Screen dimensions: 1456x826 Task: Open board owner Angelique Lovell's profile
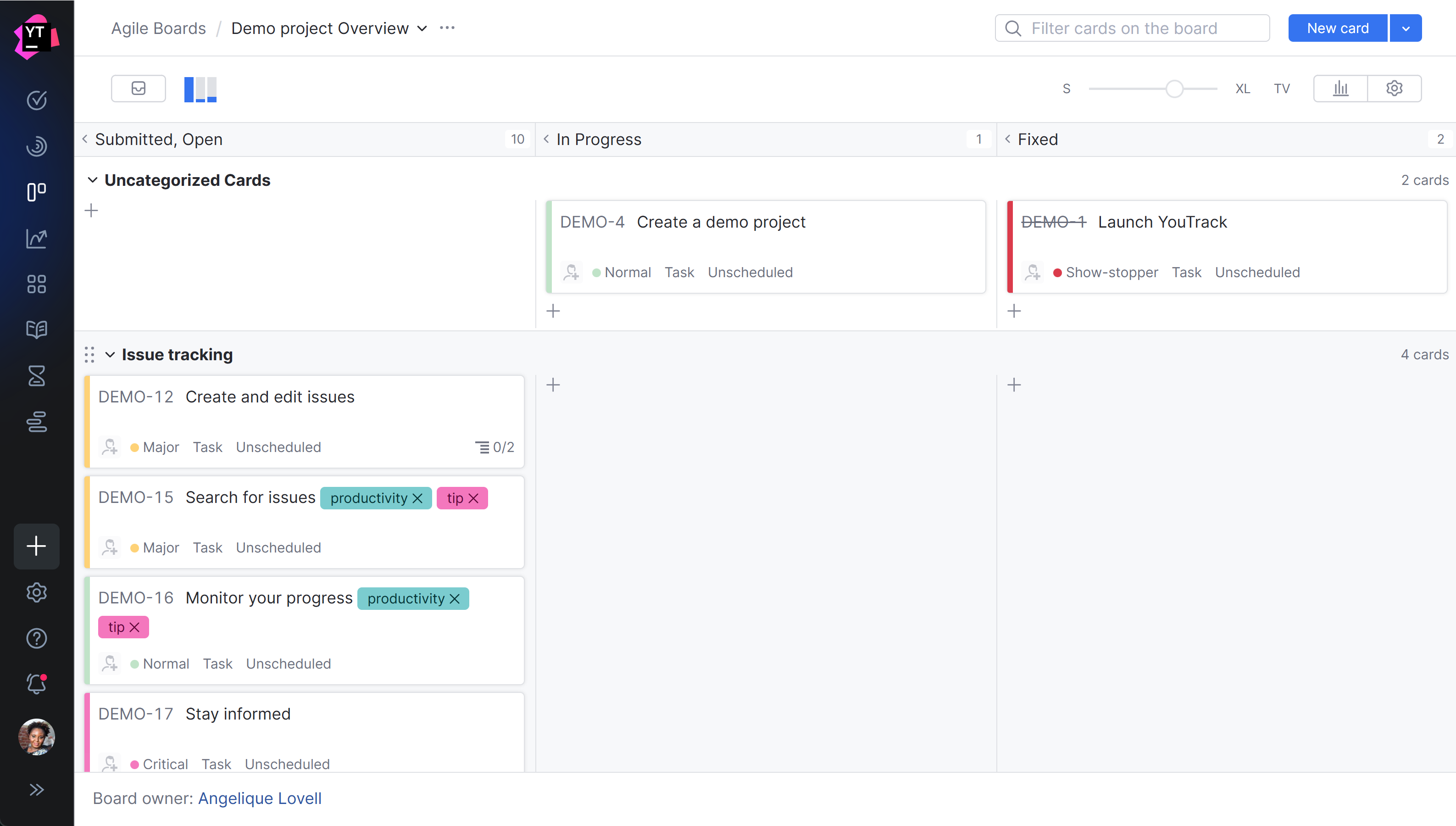point(259,798)
